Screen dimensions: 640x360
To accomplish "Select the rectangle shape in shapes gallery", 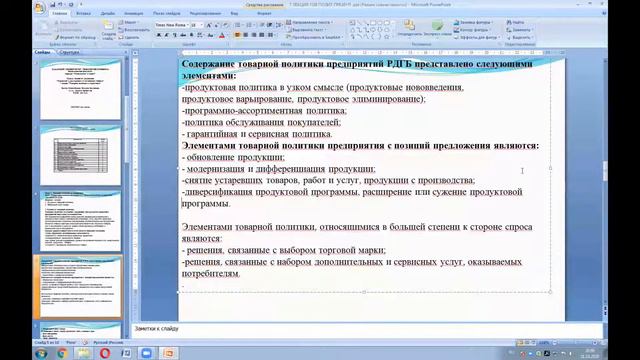I will (373, 22).
